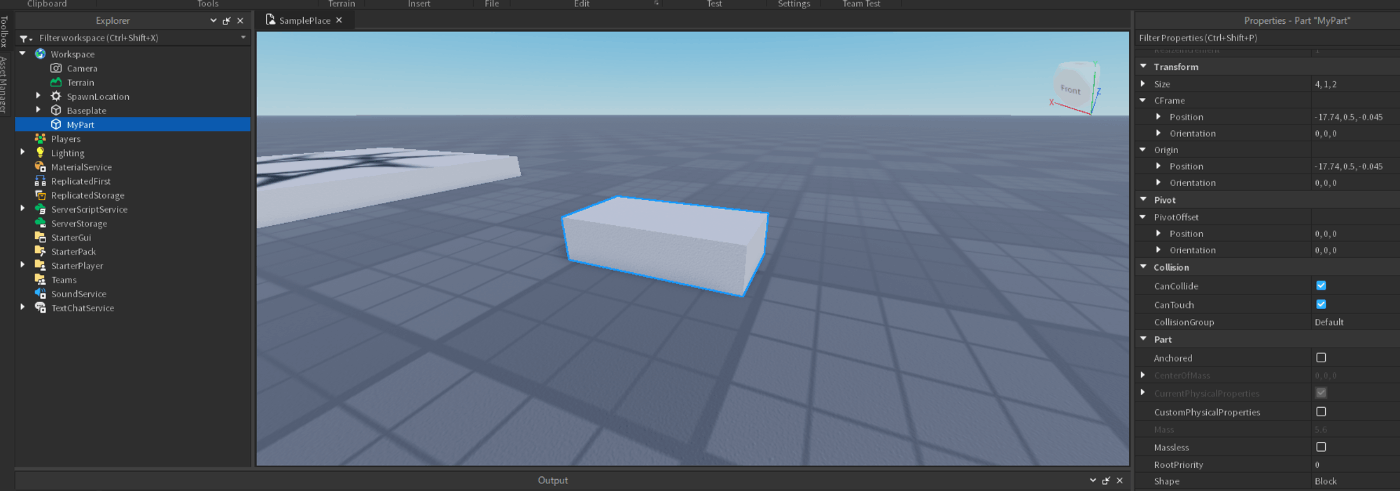Click the SoundService speaker icon

40,293
